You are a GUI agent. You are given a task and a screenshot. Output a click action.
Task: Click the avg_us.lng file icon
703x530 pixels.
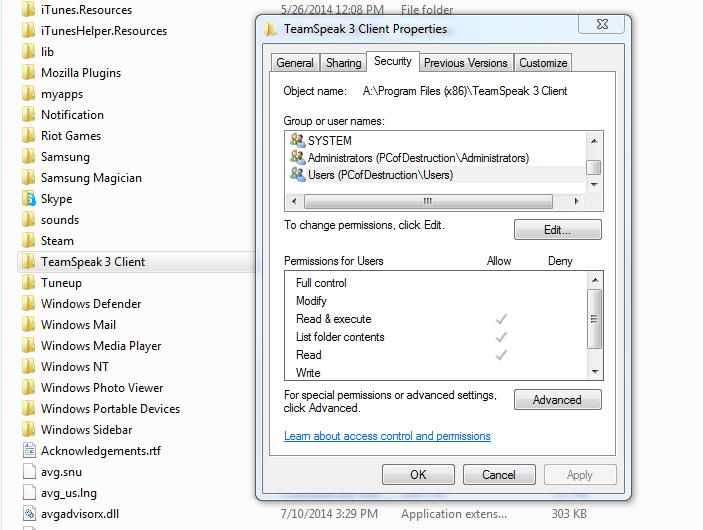coord(29,493)
